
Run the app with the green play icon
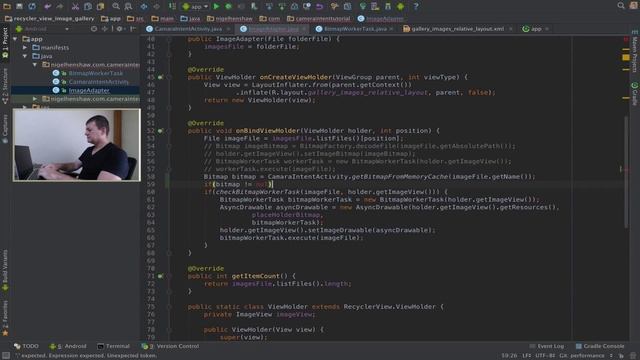216,6
